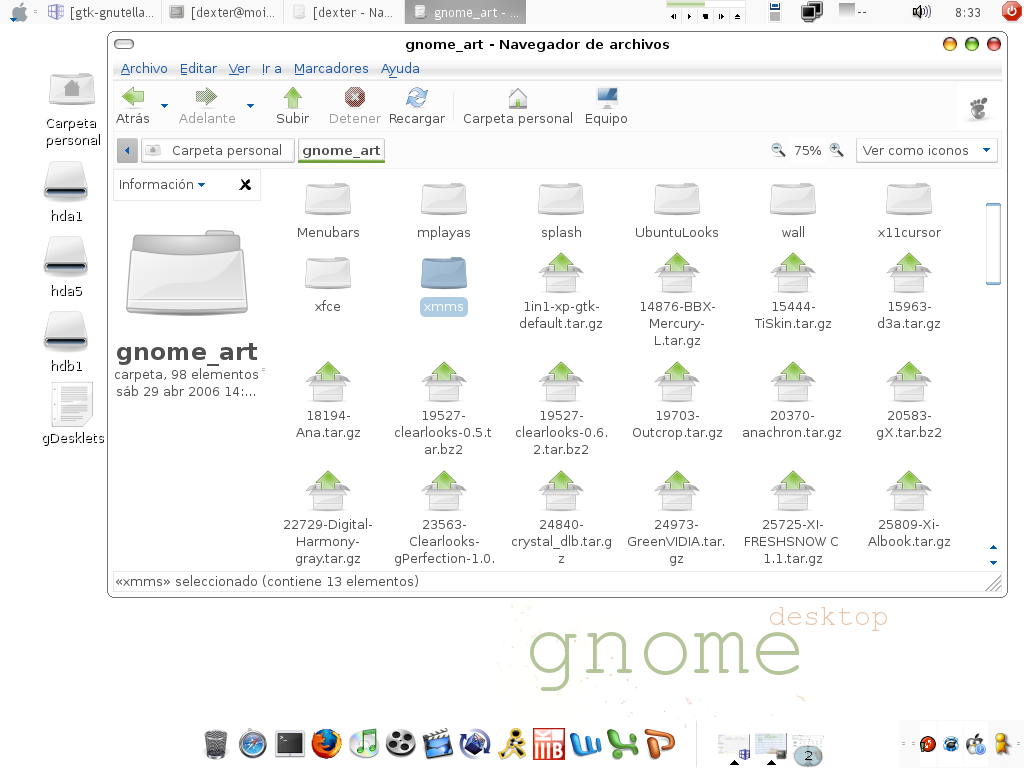Viewport: 1024px width, 768px height.
Task: Click the Carpeta personal path button
Action: 217,150
